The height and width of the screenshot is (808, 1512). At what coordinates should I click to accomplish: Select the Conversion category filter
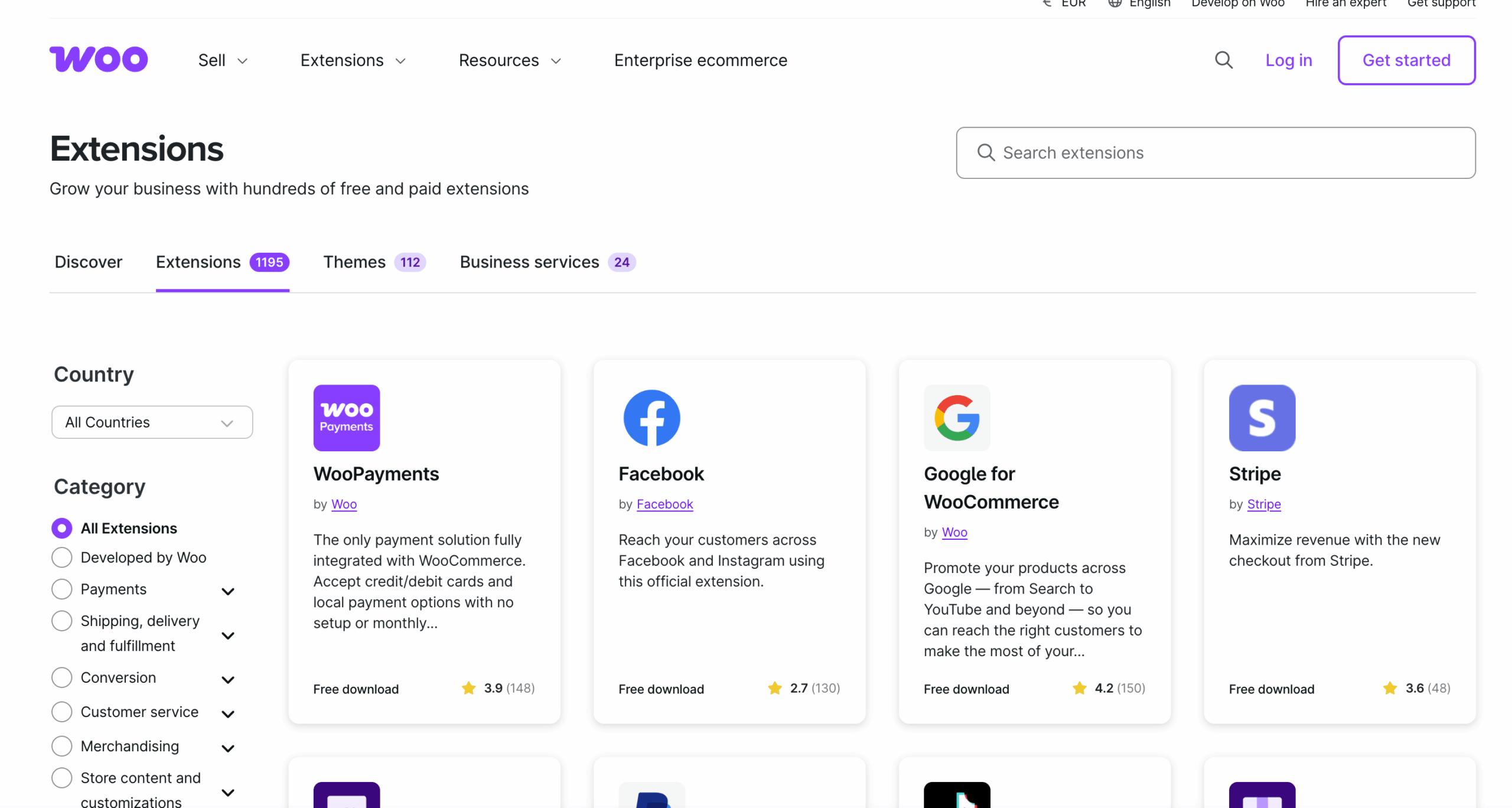(x=61, y=677)
